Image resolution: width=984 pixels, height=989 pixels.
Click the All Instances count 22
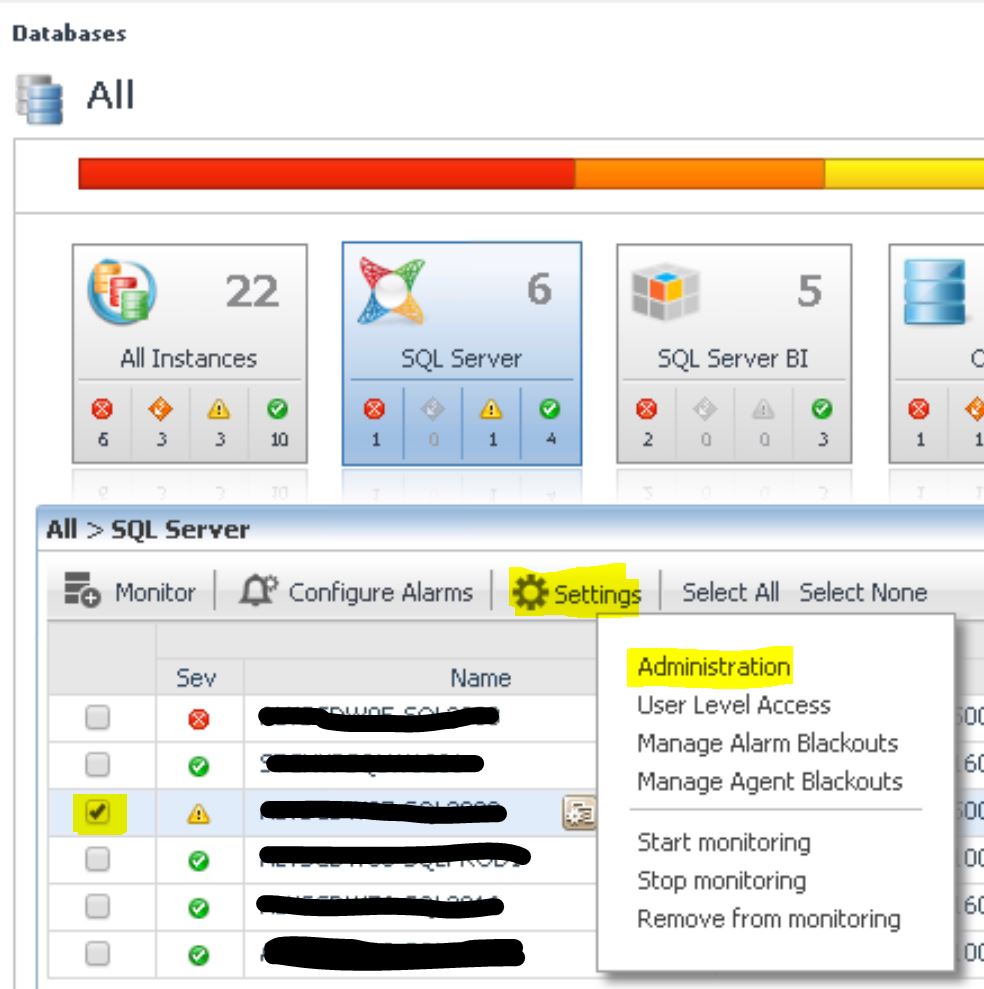click(252, 291)
